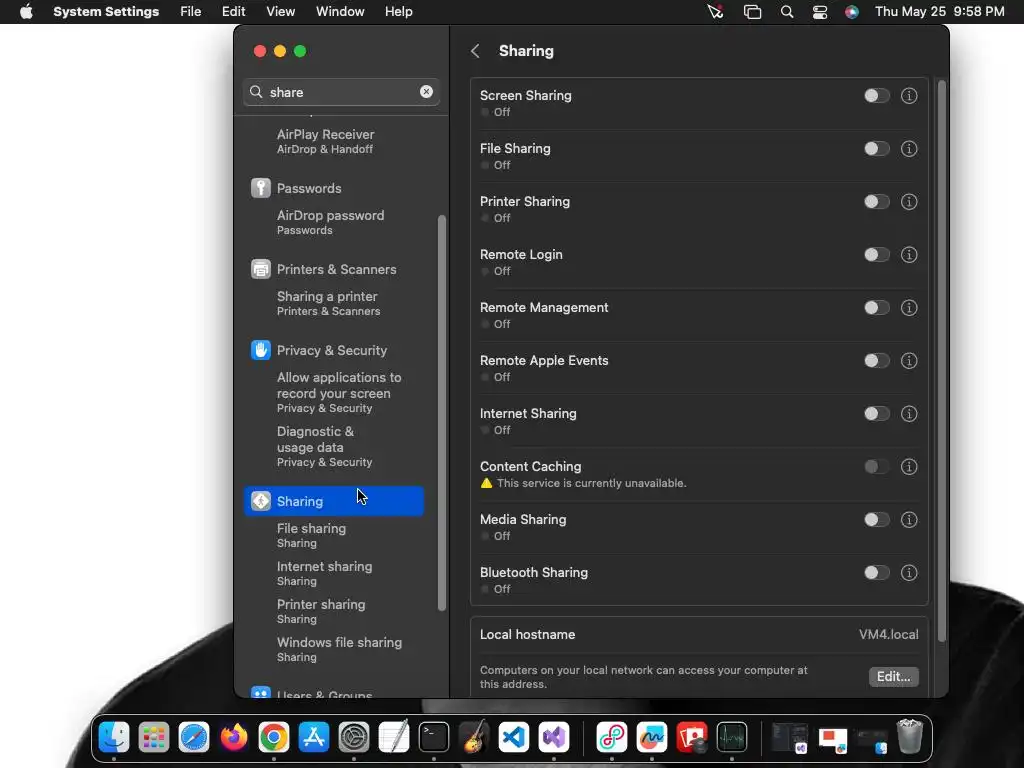This screenshot has width=1024, height=768.
Task: Open info for Screen Sharing
Action: [x=908, y=96]
